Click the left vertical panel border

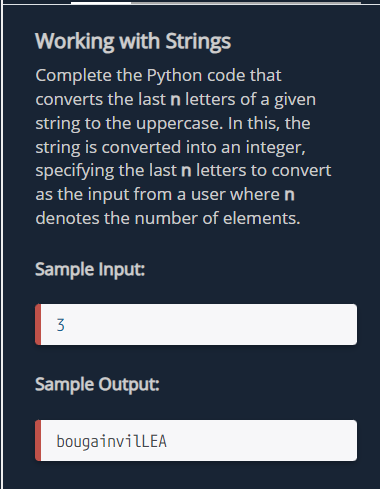tap(3, 247)
